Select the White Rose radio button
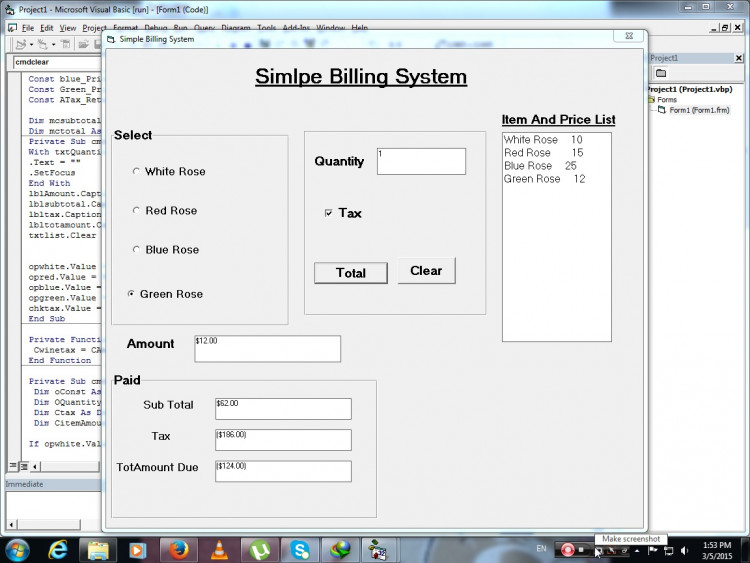750x563 pixels. [x=136, y=171]
